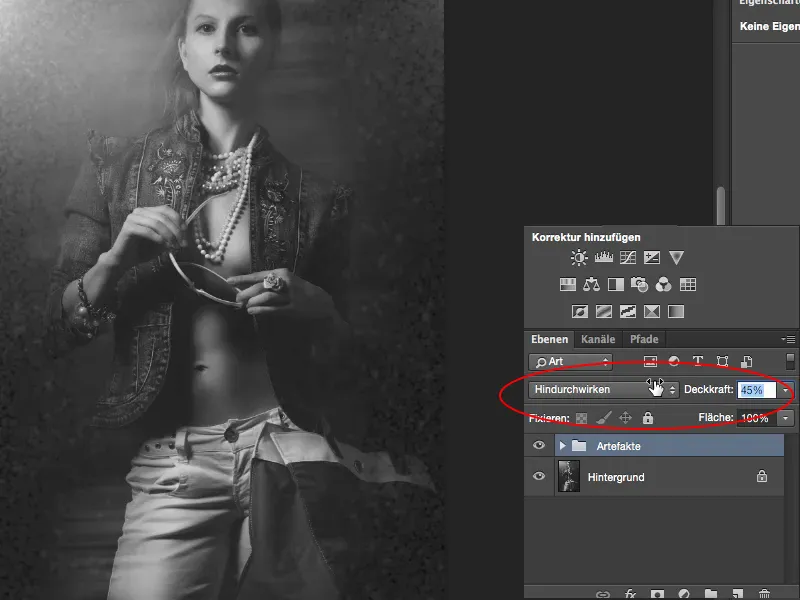800x600 pixels.
Task: Click the link layers chain icon
Action: [603, 595]
